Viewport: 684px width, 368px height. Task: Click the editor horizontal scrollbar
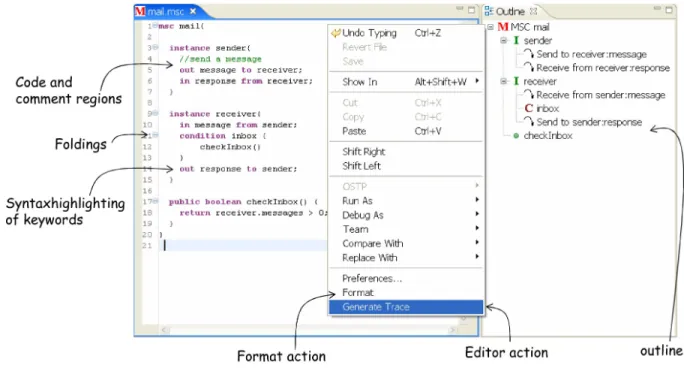(x=308, y=330)
